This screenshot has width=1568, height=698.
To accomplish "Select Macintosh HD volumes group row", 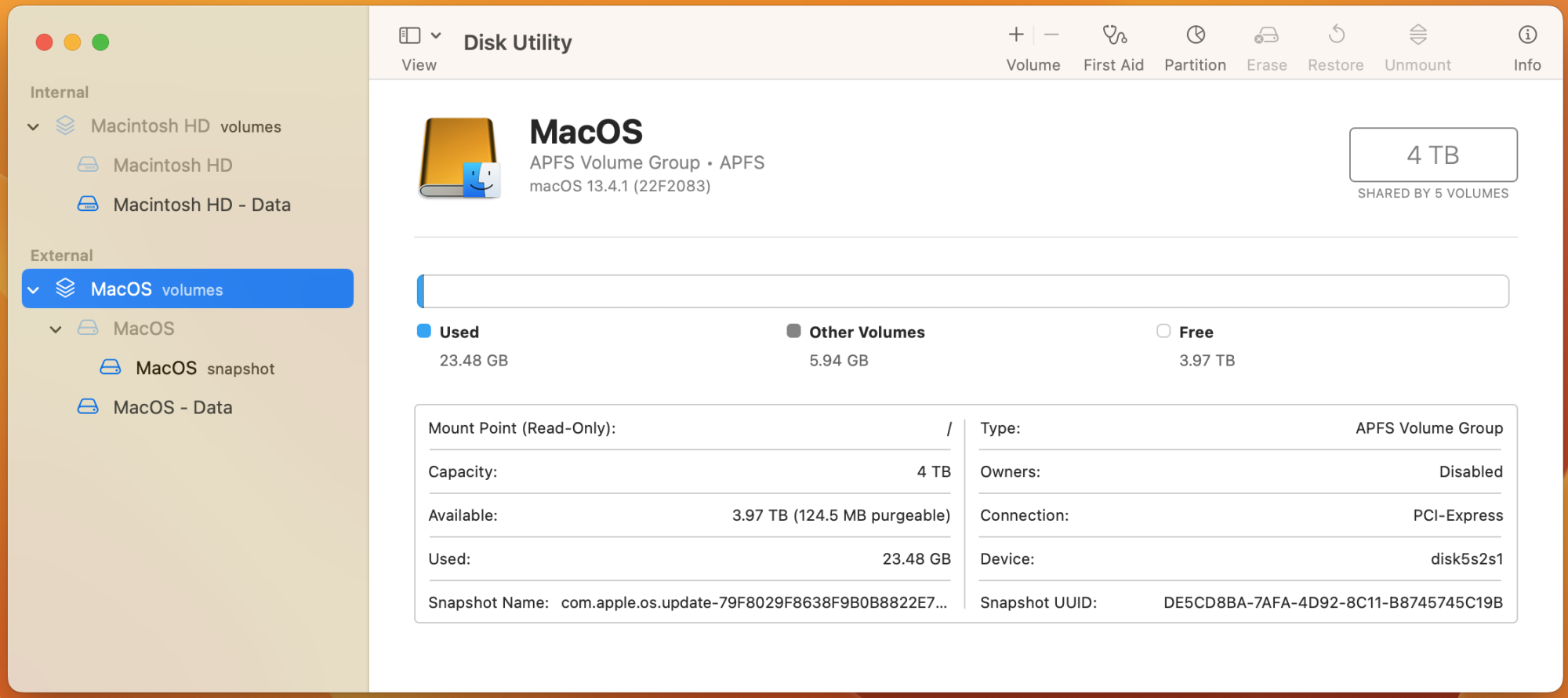I will tap(187, 126).
